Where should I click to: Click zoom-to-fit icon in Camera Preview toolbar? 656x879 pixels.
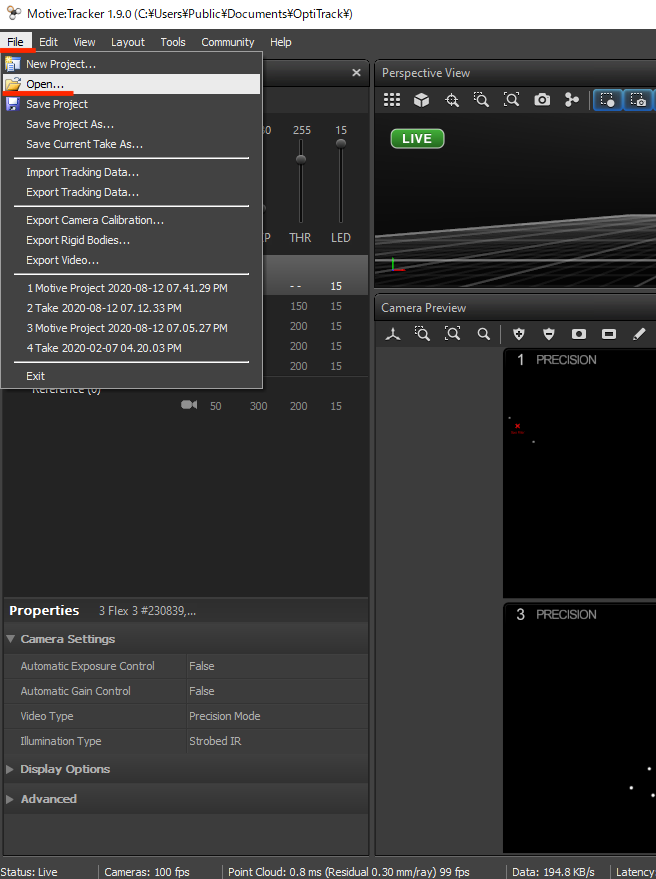tap(452, 334)
